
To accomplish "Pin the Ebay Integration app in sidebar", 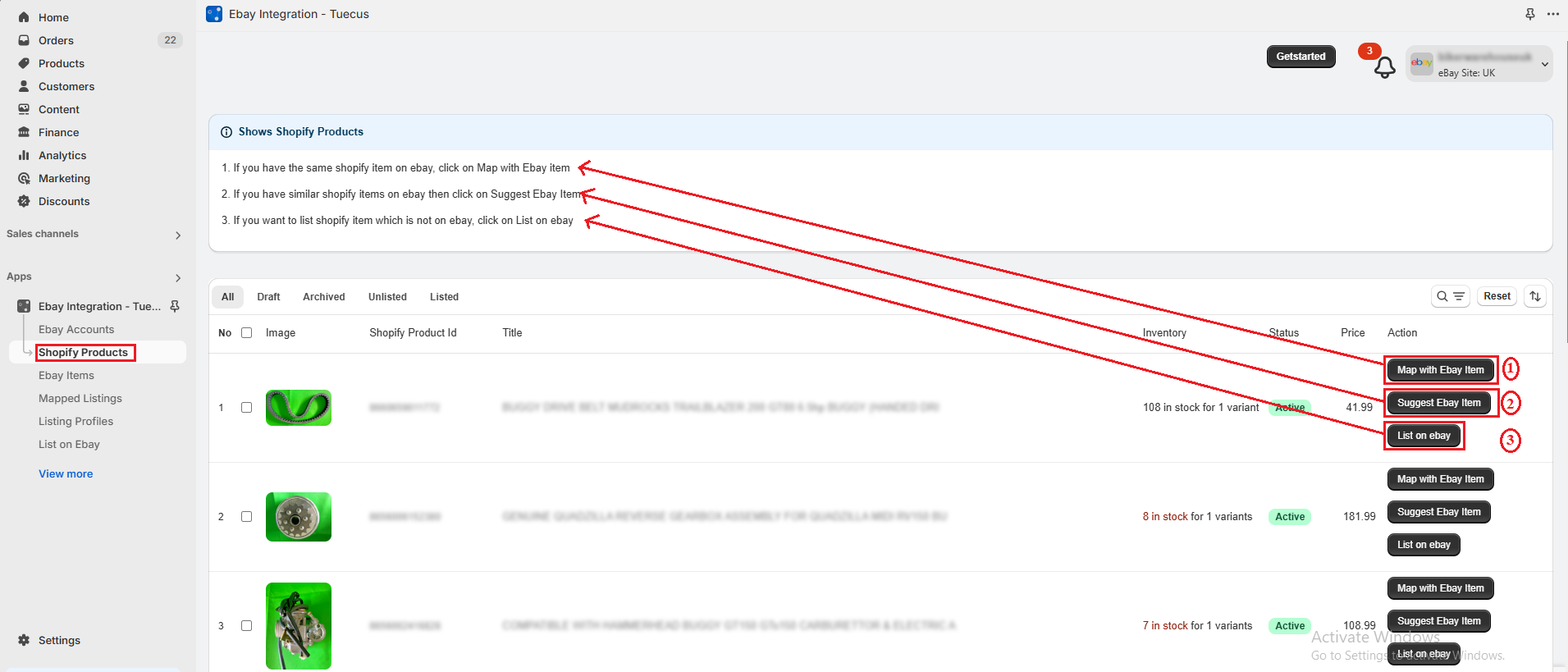I will pyautogui.click(x=175, y=306).
